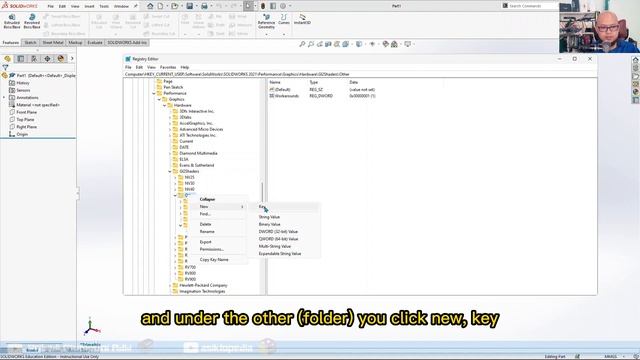
Task: Select Front Plane in the feature tree
Action: pyautogui.click(x=27, y=112)
